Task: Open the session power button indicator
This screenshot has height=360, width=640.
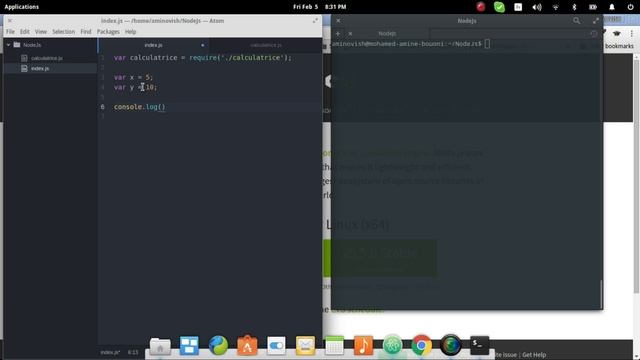Action: click(x=631, y=7)
